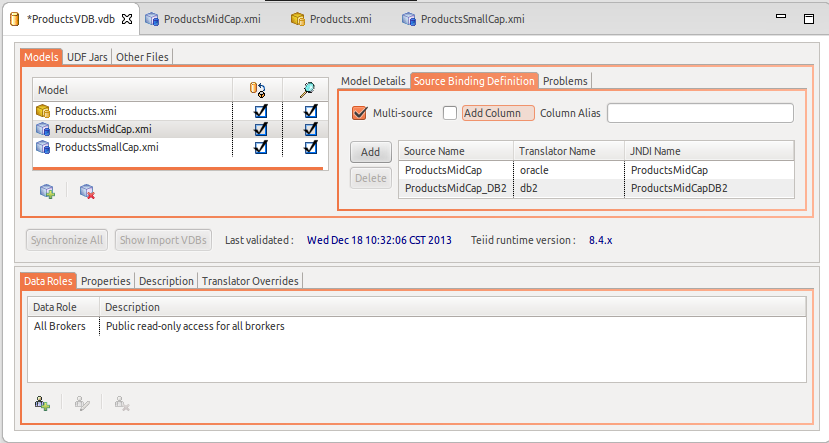This screenshot has height=443, width=829.
Task: Select the ProductsMidCap_DB2 source name cell
Action: coord(456,188)
